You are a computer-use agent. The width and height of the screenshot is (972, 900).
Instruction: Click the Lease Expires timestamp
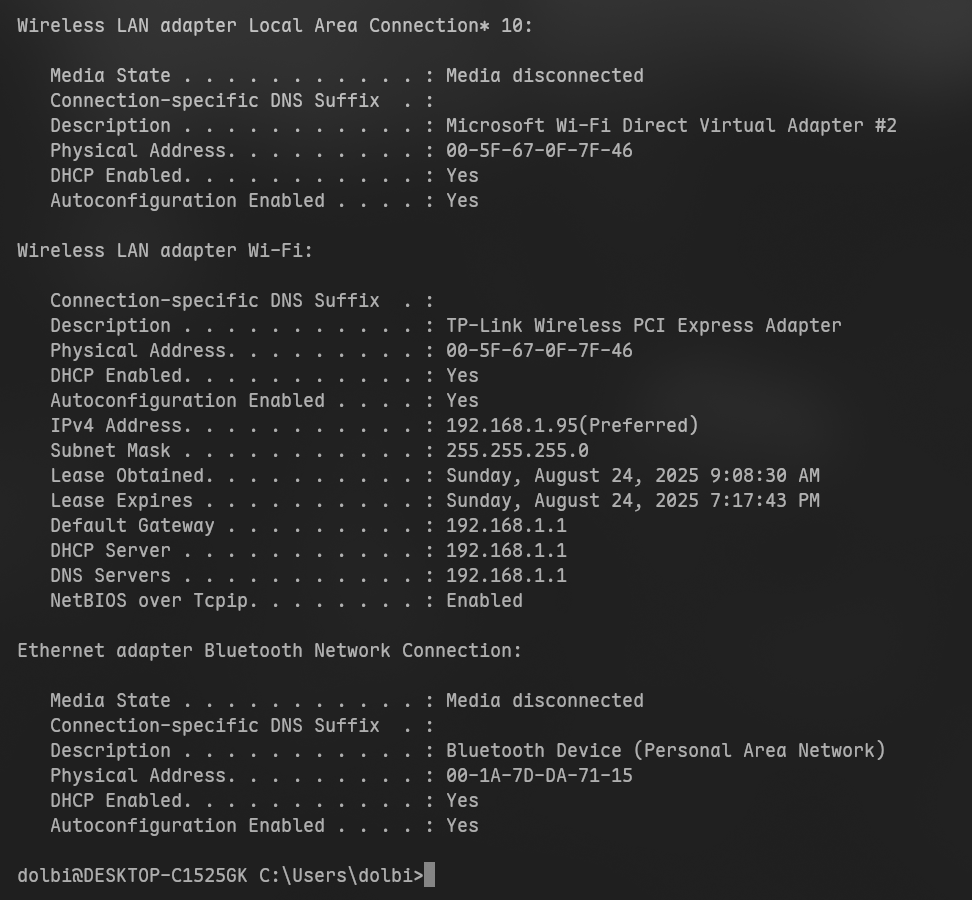[x=632, y=501]
